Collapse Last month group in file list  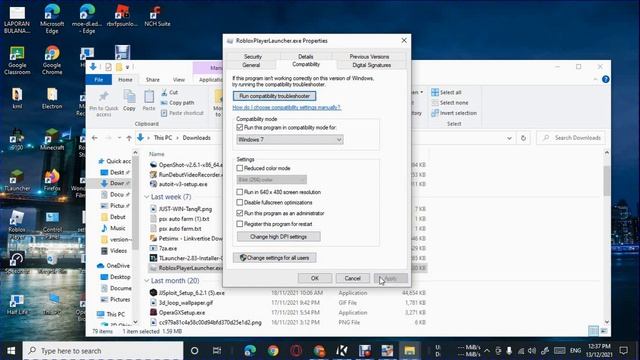(x=147, y=281)
